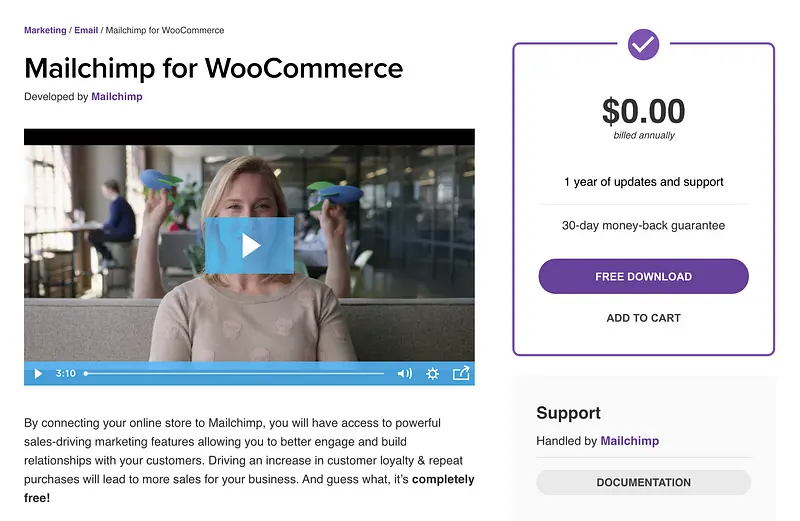Open the Email breadcrumb link

(86, 30)
